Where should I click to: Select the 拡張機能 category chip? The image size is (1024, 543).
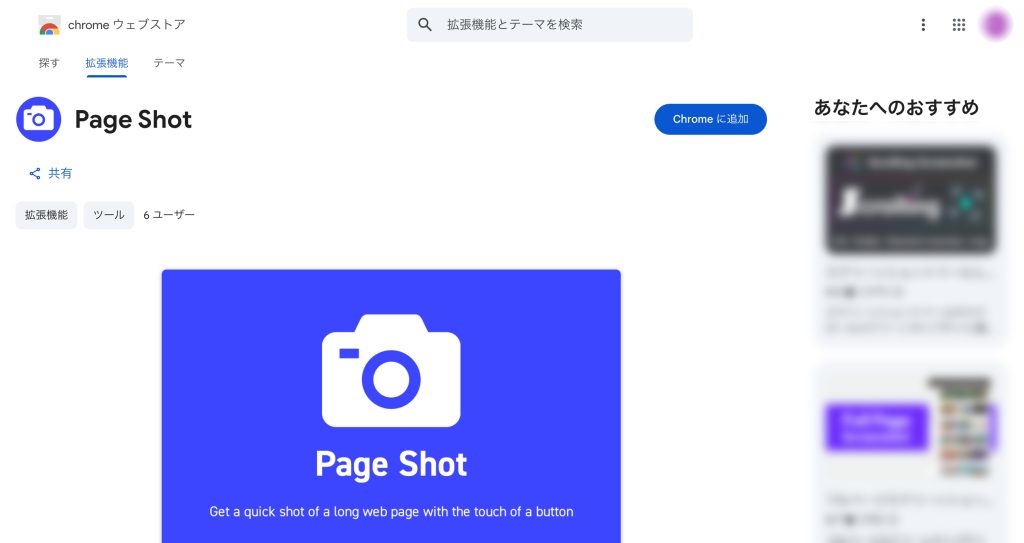pyautogui.click(x=46, y=215)
